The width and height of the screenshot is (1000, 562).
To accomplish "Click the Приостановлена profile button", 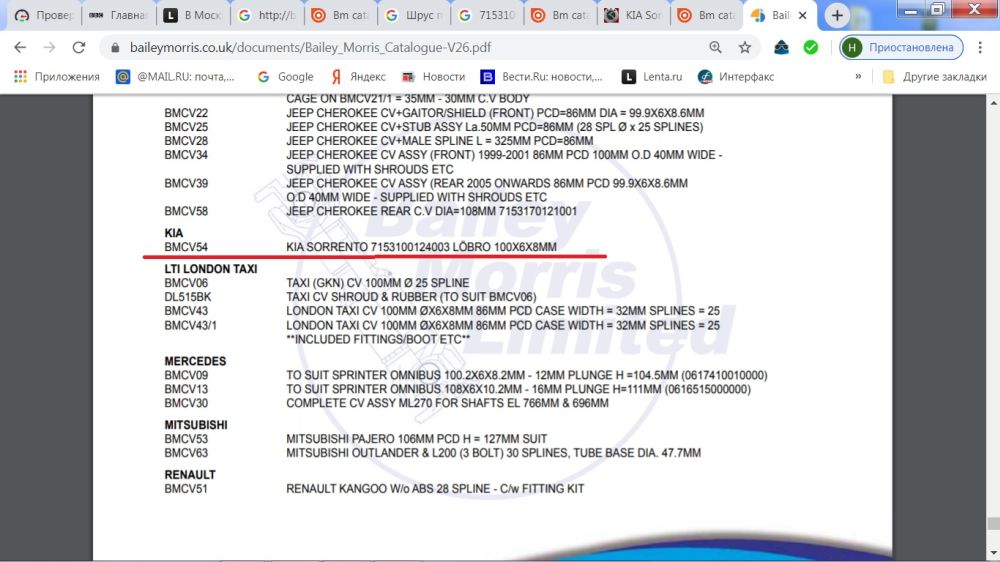I will [x=902, y=47].
